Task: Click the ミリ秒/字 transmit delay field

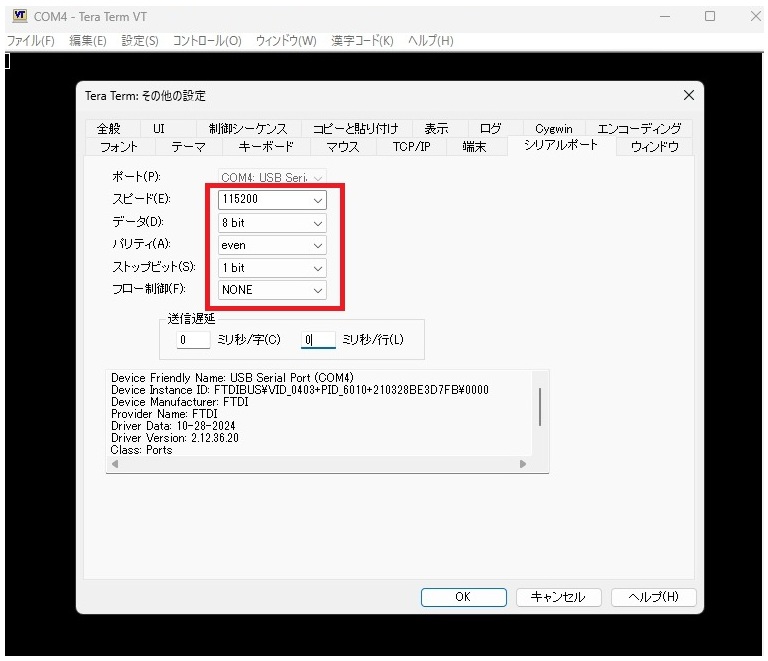Action: 193,340
